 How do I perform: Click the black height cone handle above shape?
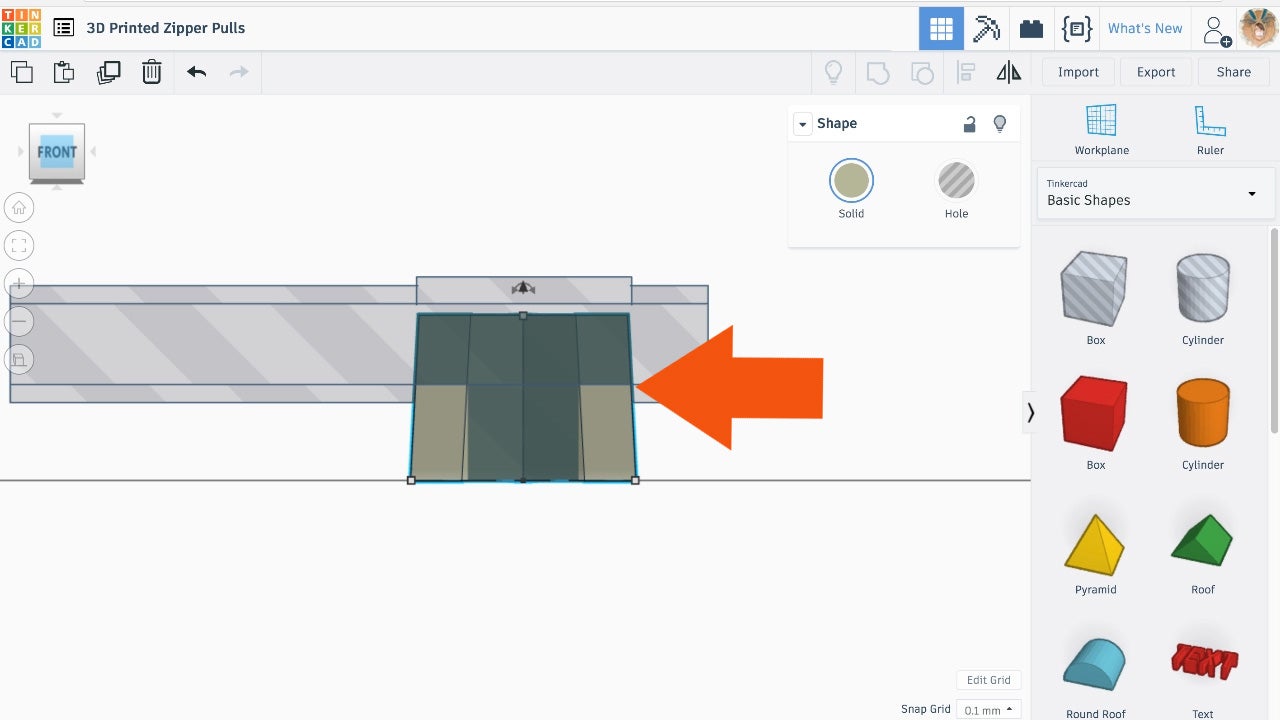[x=523, y=288]
